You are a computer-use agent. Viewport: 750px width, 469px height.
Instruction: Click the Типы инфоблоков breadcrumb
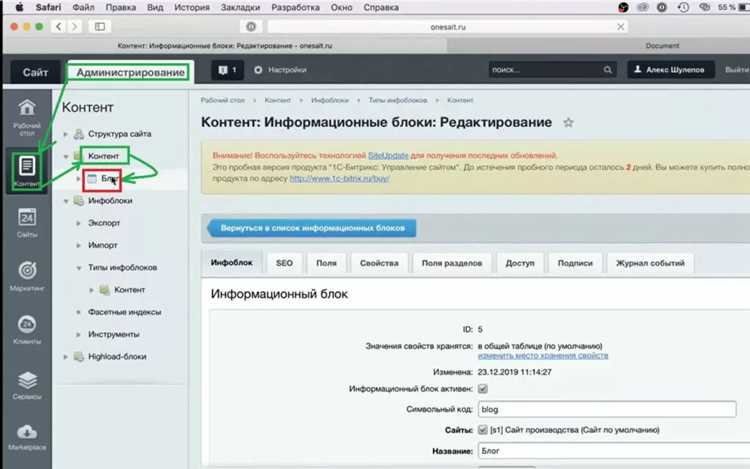point(397,100)
